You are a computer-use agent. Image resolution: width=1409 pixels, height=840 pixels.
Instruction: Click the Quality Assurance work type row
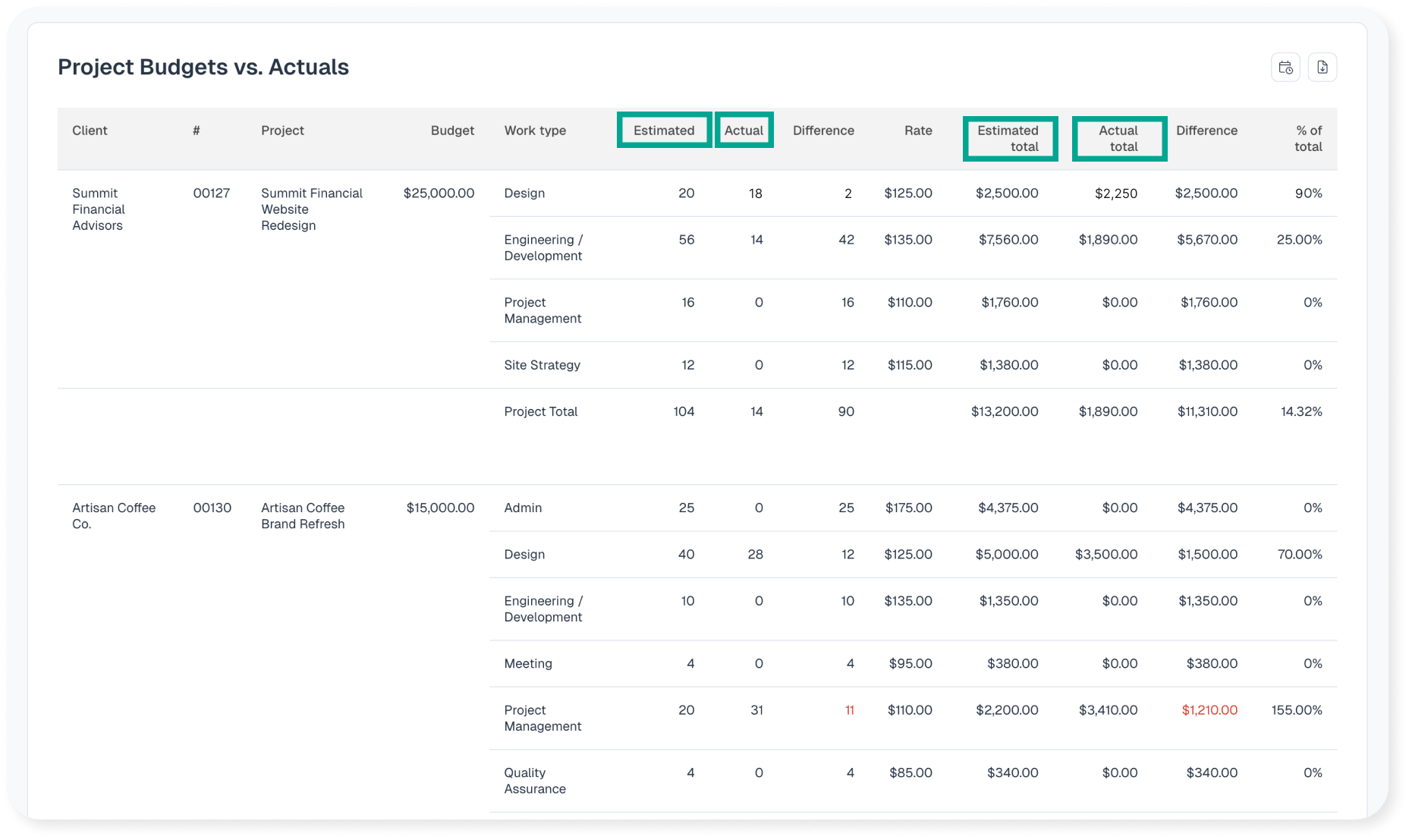[535, 781]
